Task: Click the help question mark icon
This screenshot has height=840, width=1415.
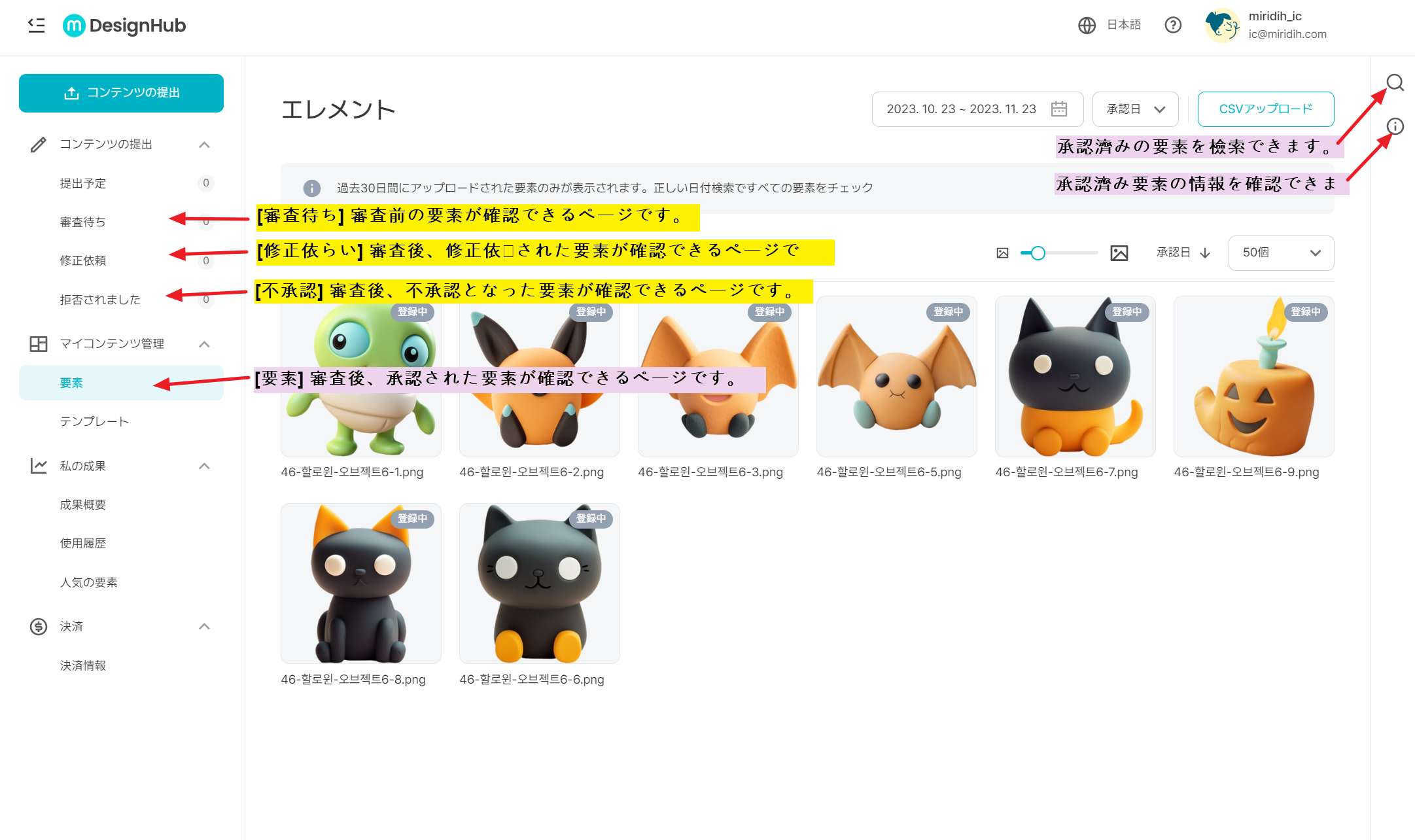Action: point(1173,25)
